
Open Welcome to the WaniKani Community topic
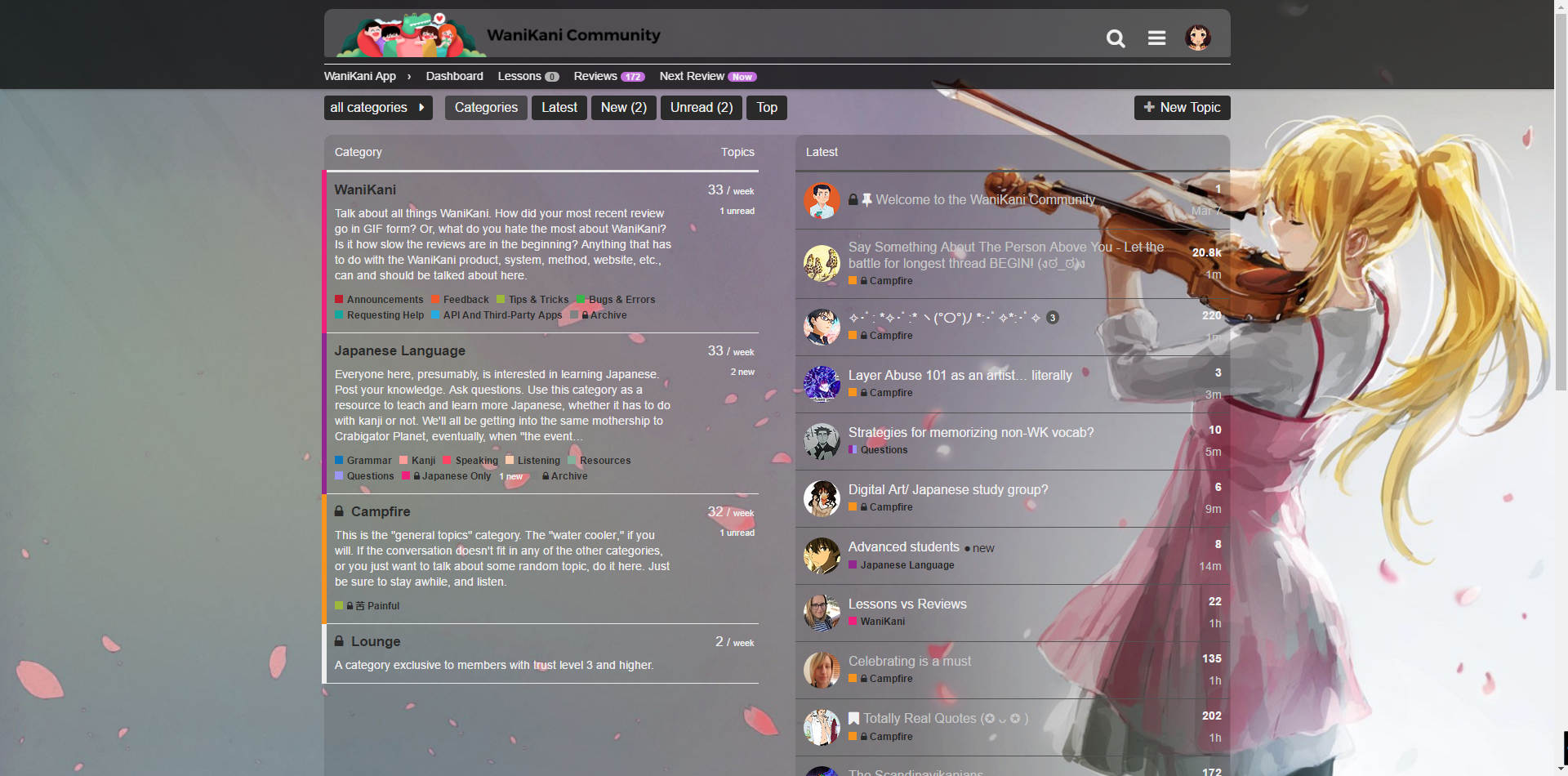coord(985,199)
